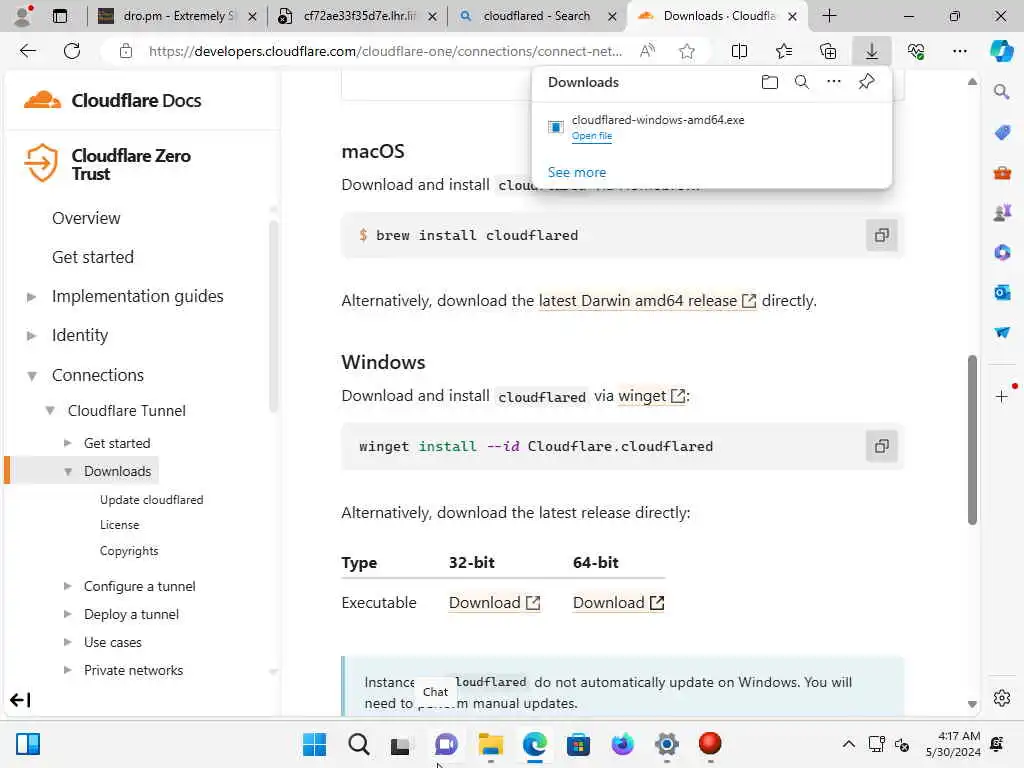The image size is (1024, 768).
Task: Expand Private networks section
Action: pos(67,670)
